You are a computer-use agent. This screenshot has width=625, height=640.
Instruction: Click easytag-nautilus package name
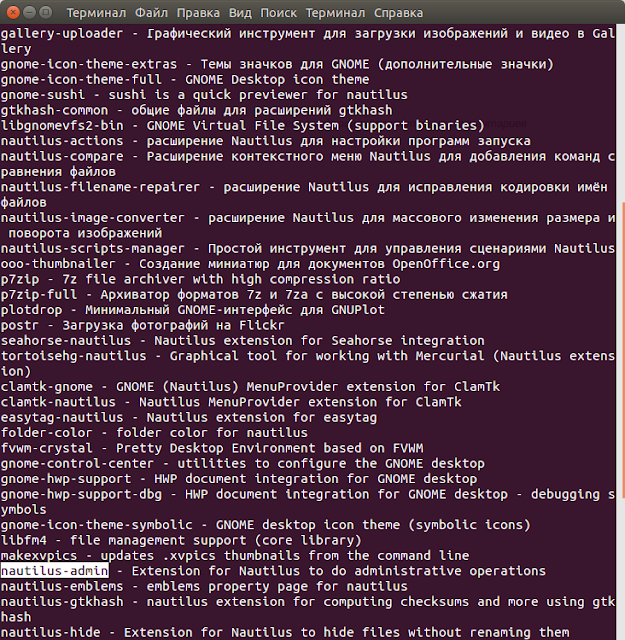coord(62,417)
